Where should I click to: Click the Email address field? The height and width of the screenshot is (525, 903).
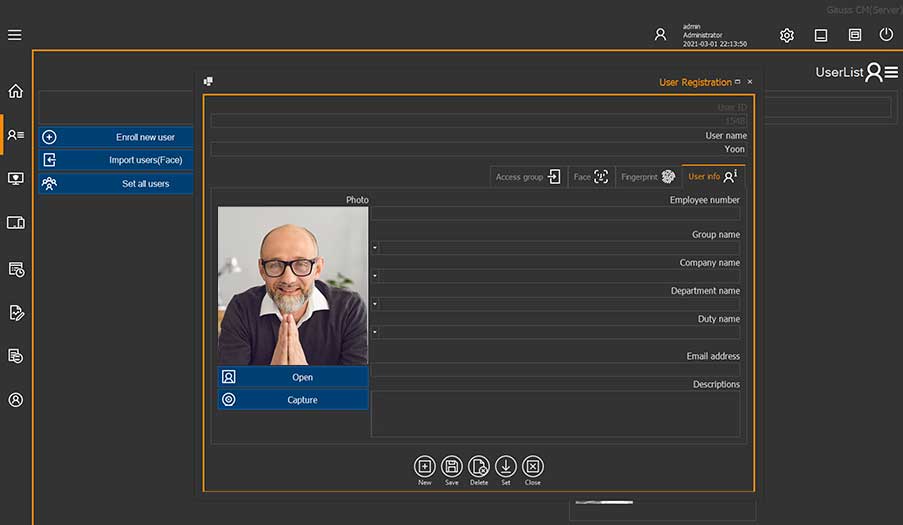tap(556, 370)
